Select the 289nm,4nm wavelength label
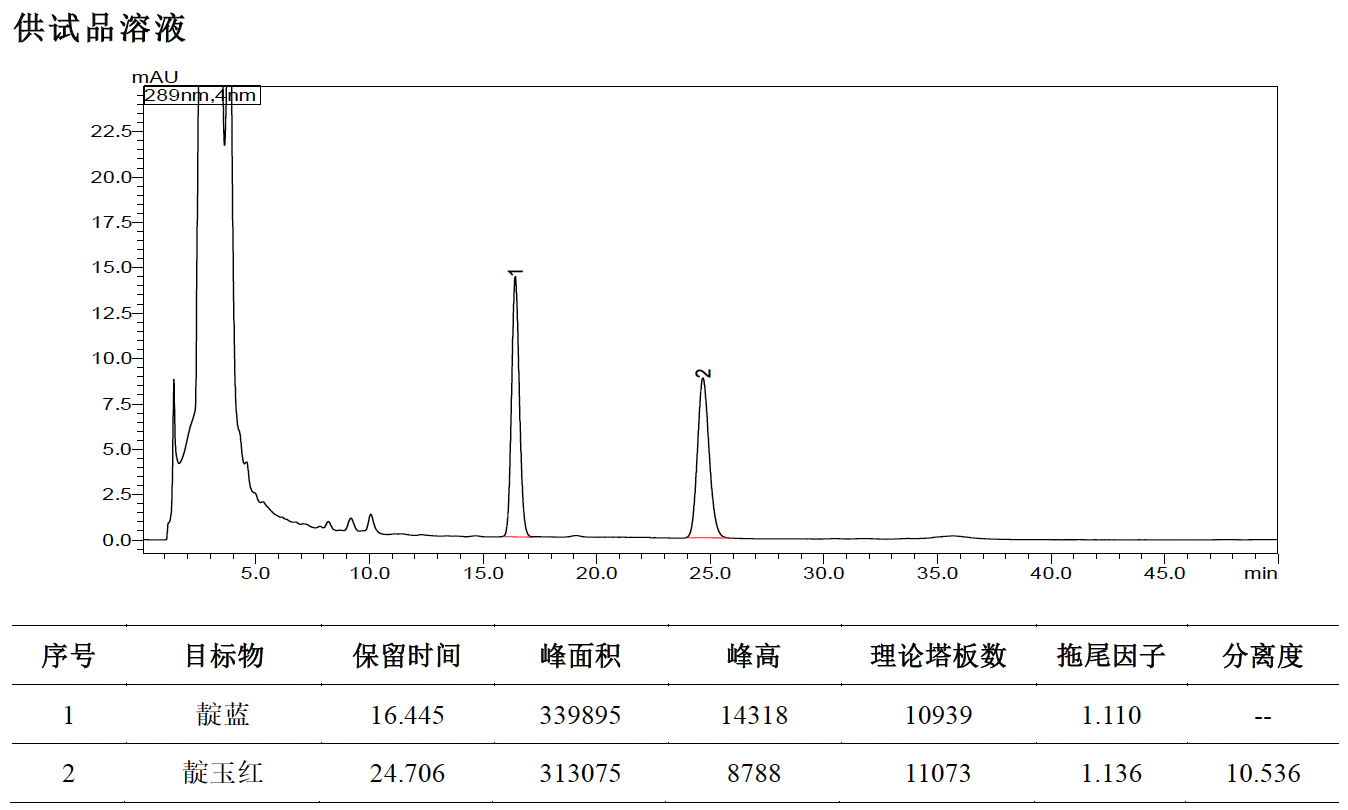The height and width of the screenshot is (810, 1348). (x=201, y=96)
